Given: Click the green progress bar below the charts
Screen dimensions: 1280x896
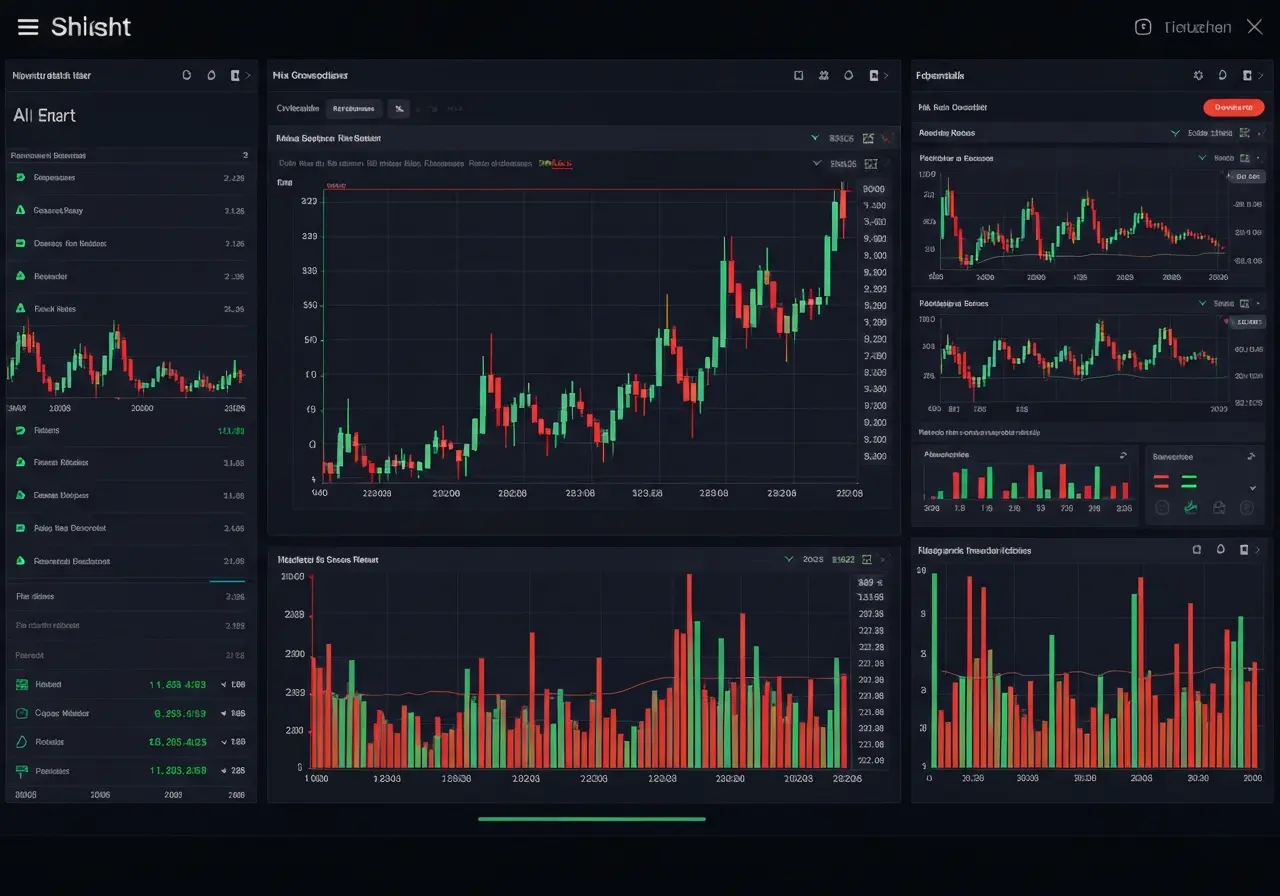Looking at the screenshot, I should [592, 819].
